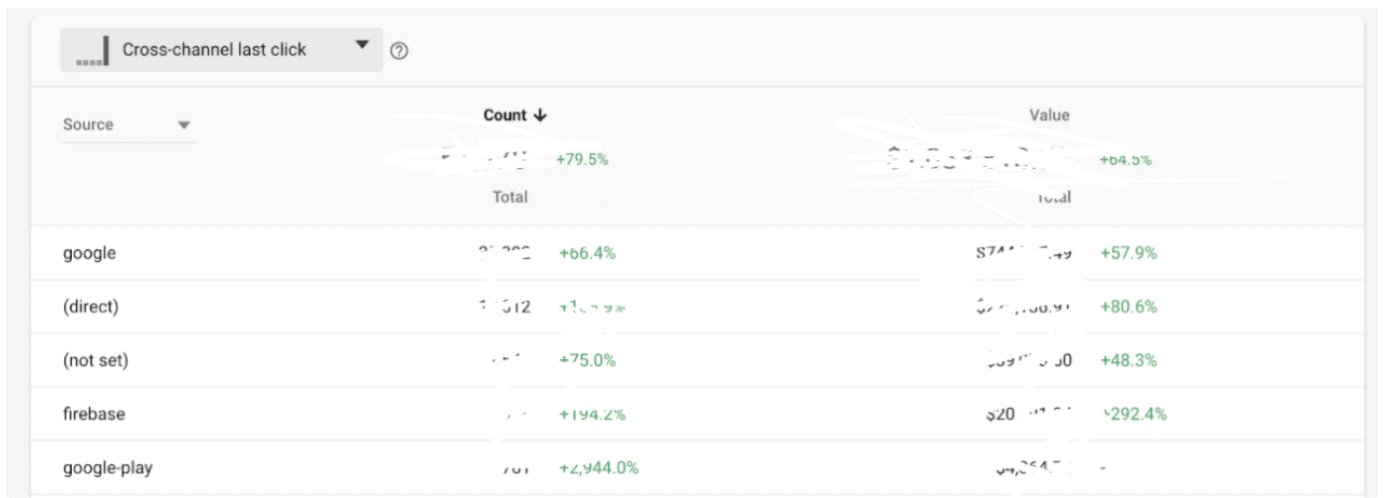
Task: Click (not set) count change +75.0%
Action: (587, 361)
